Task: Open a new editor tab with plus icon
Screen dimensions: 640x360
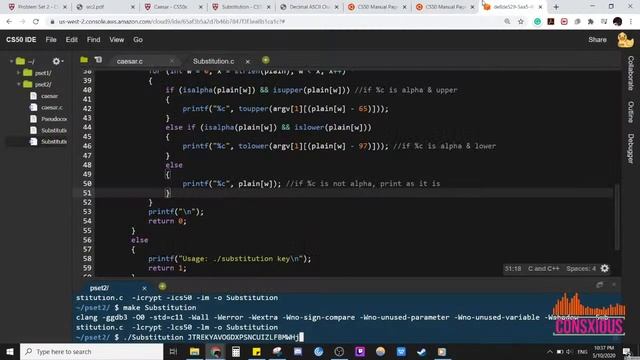Action: pyautogui.click(x=265, y=60)
